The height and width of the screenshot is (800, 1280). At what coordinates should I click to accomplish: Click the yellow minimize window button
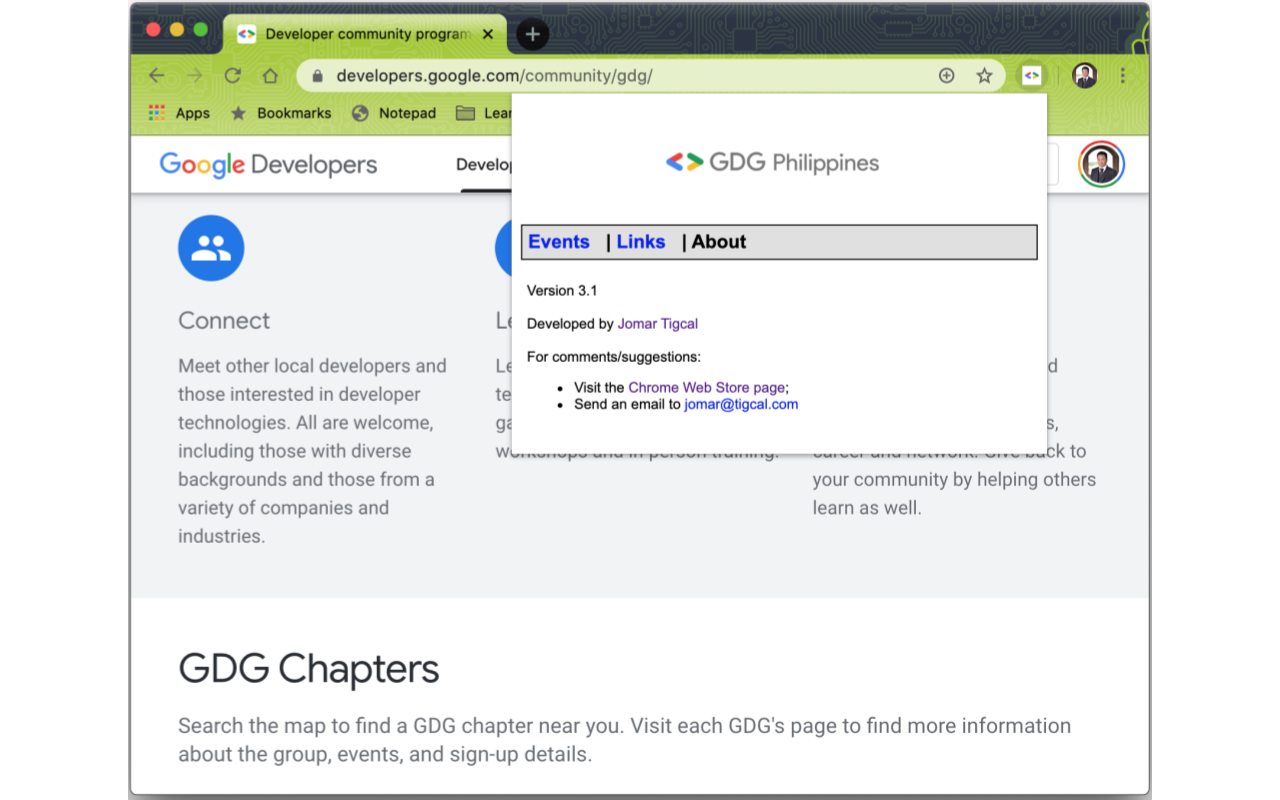177,30
